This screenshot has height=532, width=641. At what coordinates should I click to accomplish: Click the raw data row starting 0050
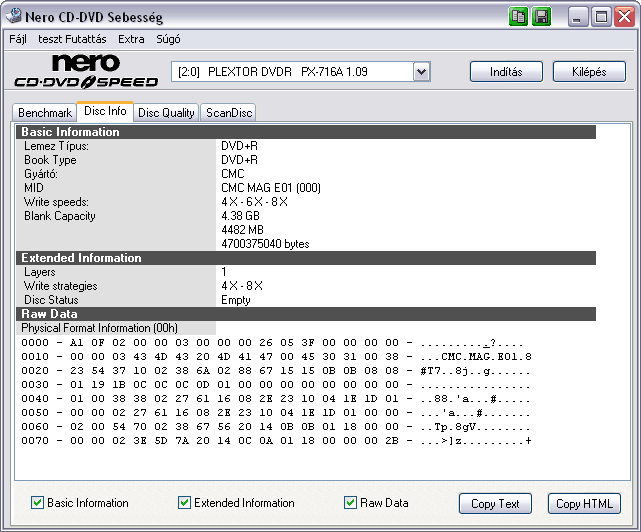(x=276, y=413)
